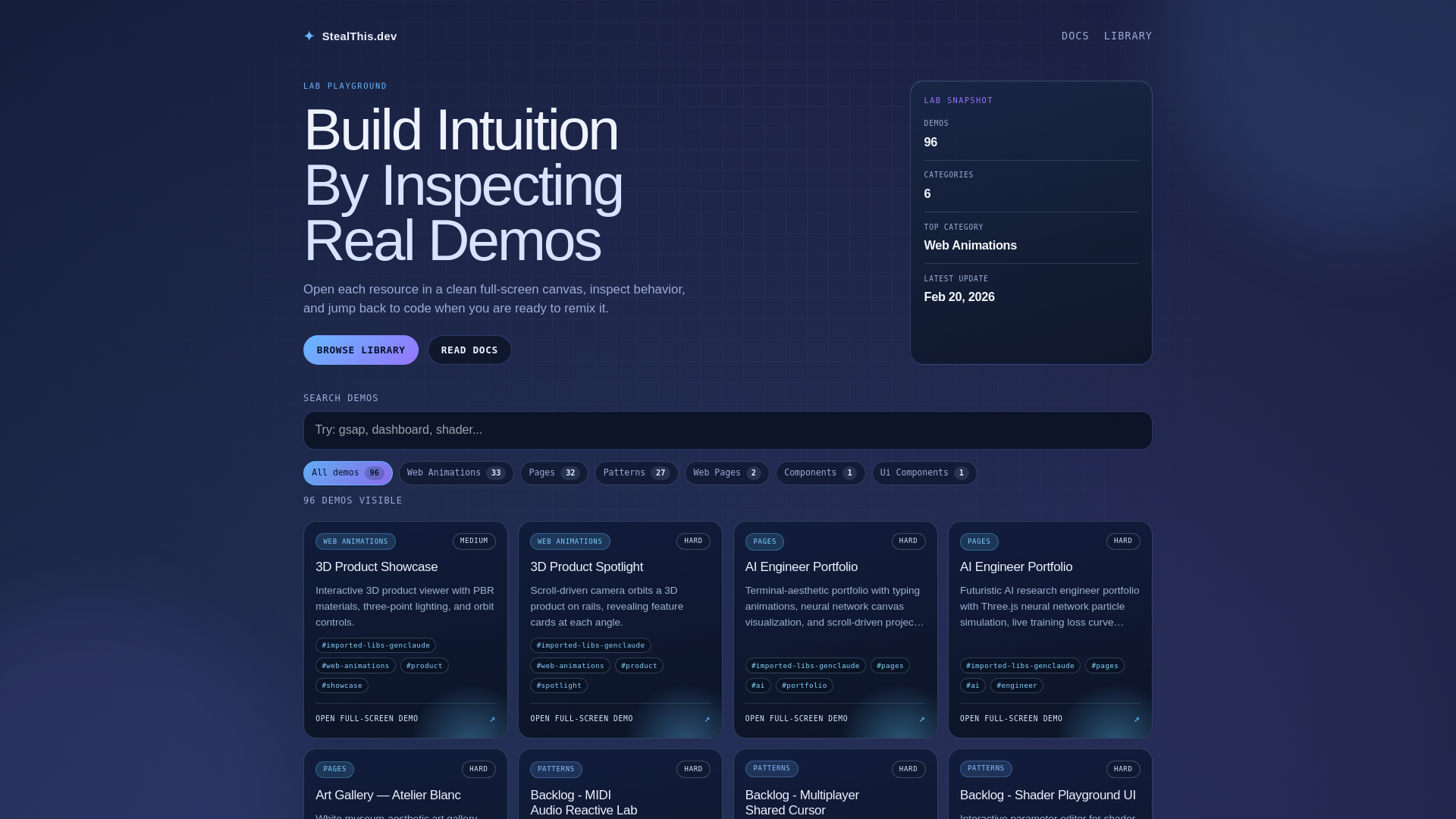1456x819 pixels.
Task: Click Web Animations badge on 3D Product Spotlight
Action: point(570,541)
